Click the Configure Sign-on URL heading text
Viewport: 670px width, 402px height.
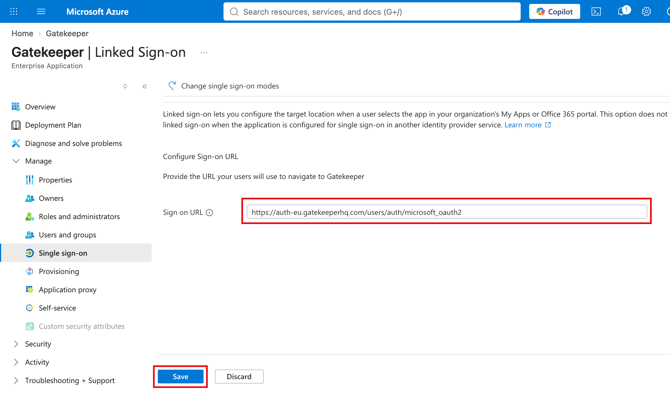200,156
